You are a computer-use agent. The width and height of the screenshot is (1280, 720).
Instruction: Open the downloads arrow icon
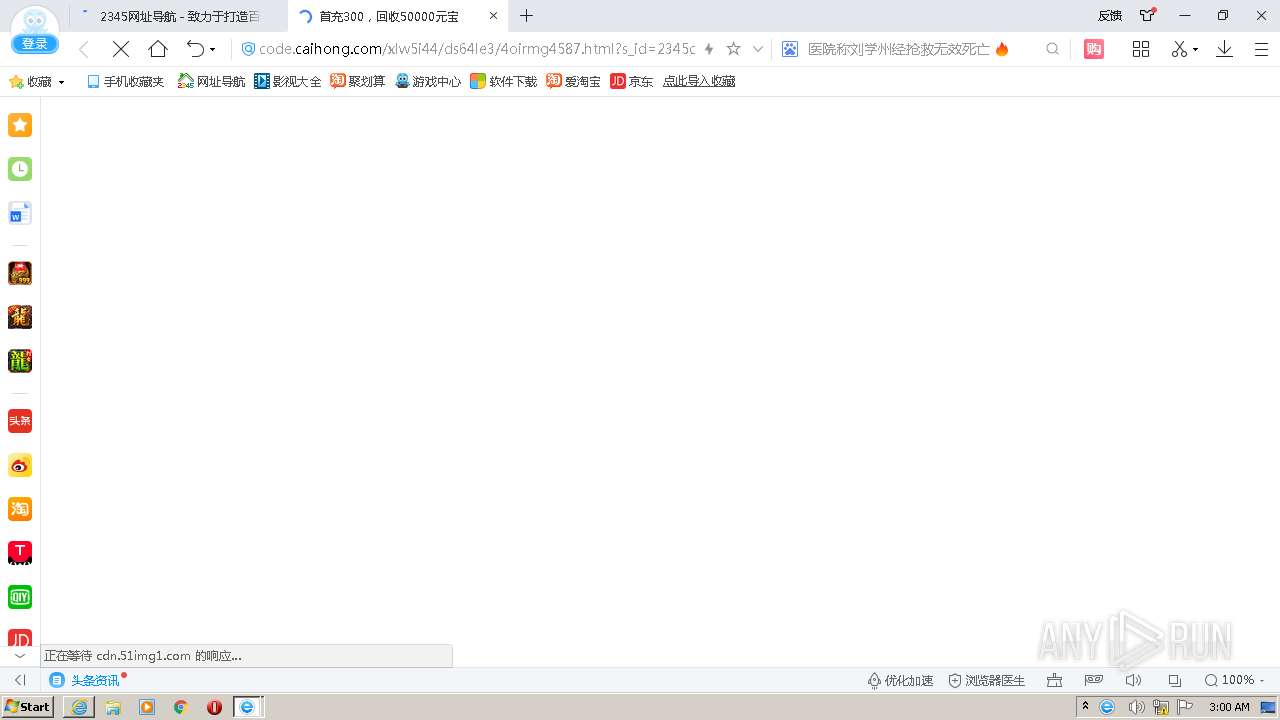tap(1224, 49)
